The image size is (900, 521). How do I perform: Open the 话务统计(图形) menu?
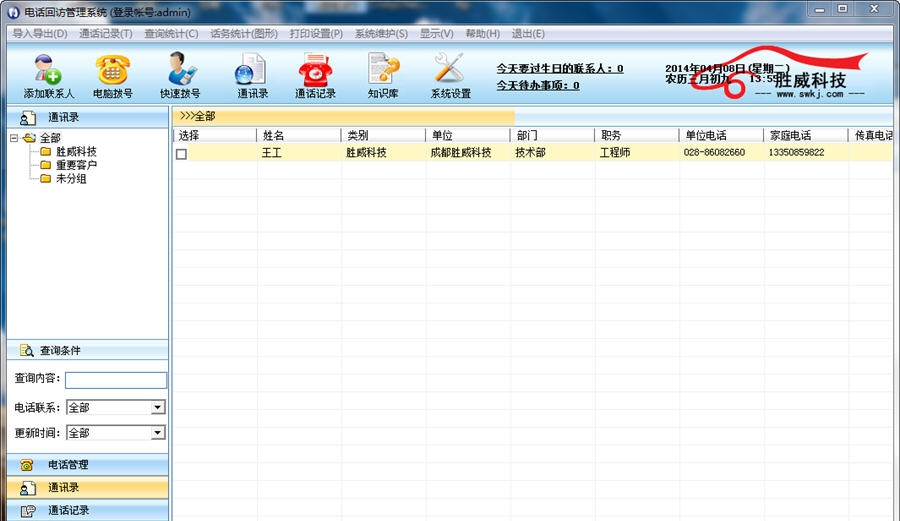243,33
